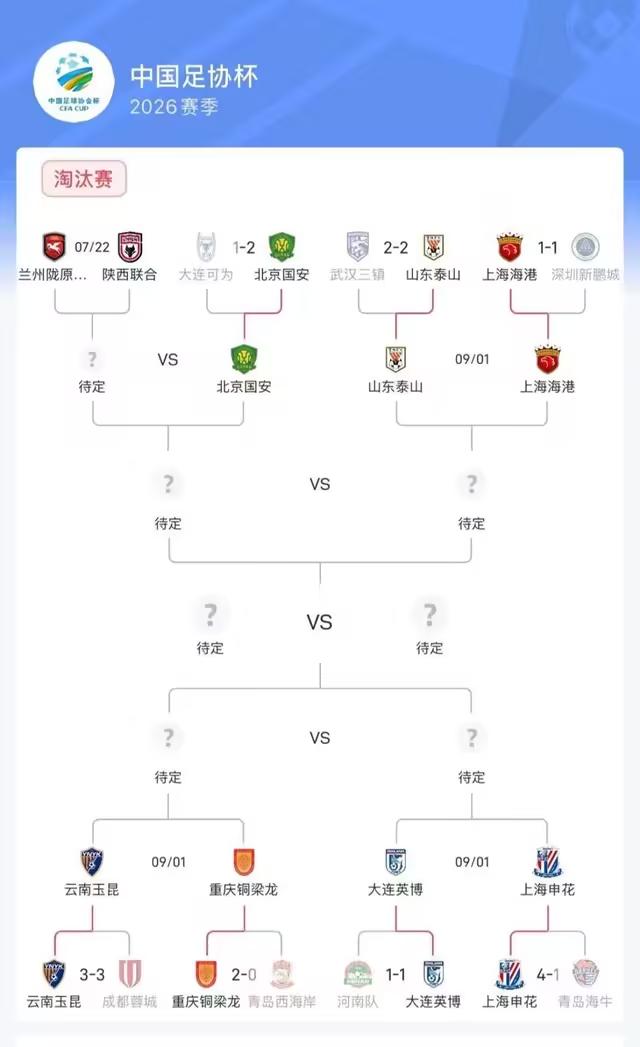
Task: Open the final match VS in center
Action: (x=319, y=622)
